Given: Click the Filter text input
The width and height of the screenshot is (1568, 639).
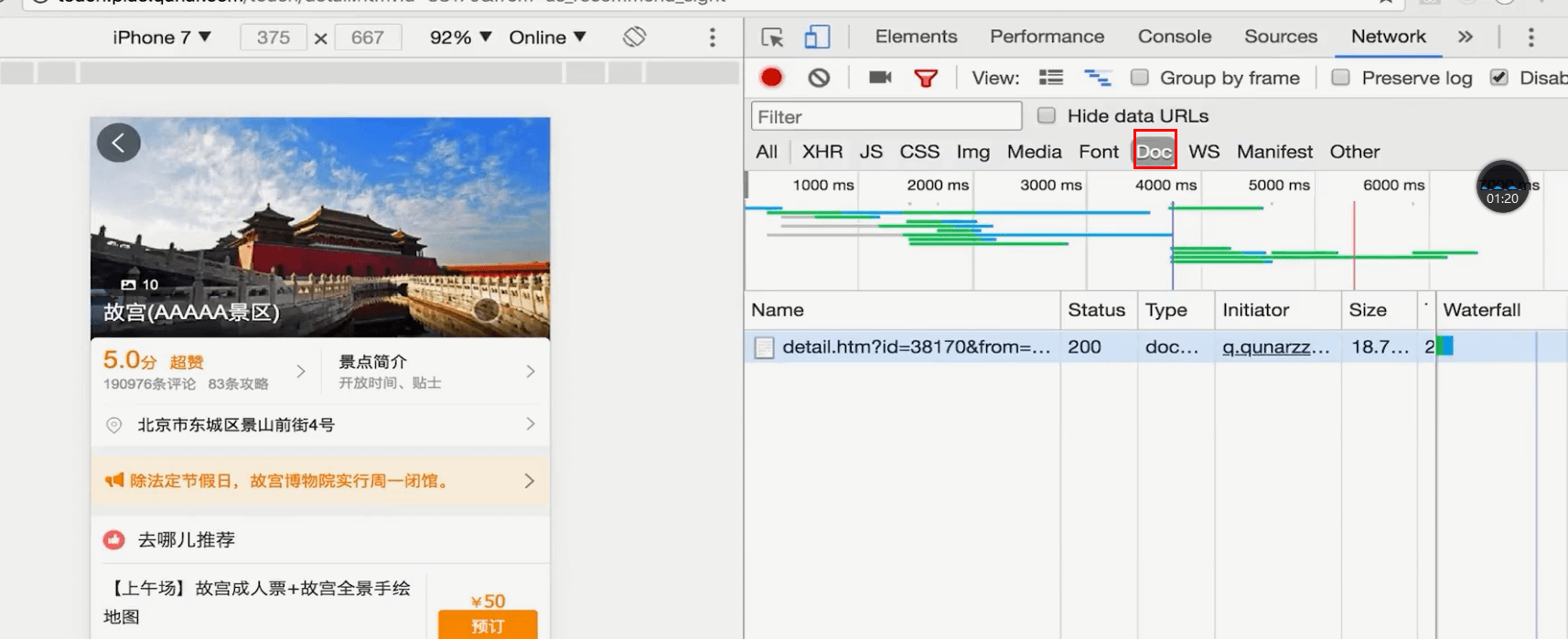Looking at the screenshot, I should 886,116.
